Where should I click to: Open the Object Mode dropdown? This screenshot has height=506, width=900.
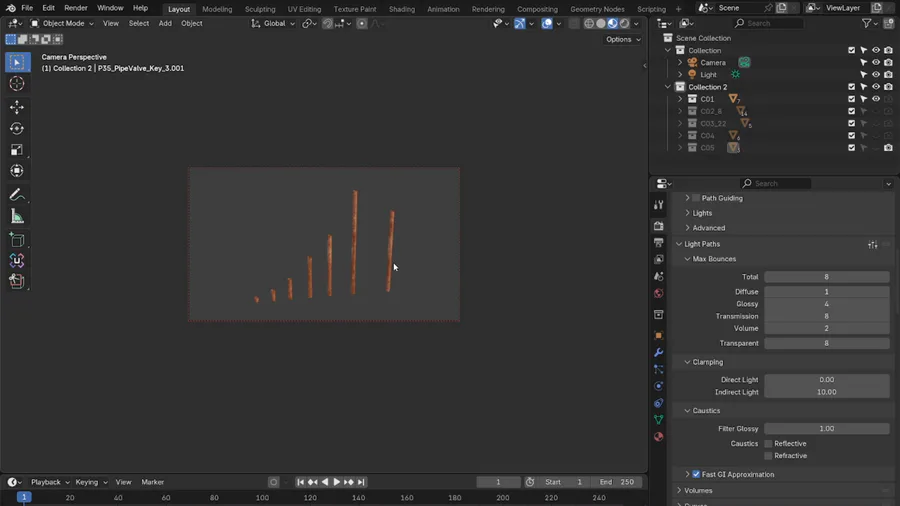coord(61,24)
